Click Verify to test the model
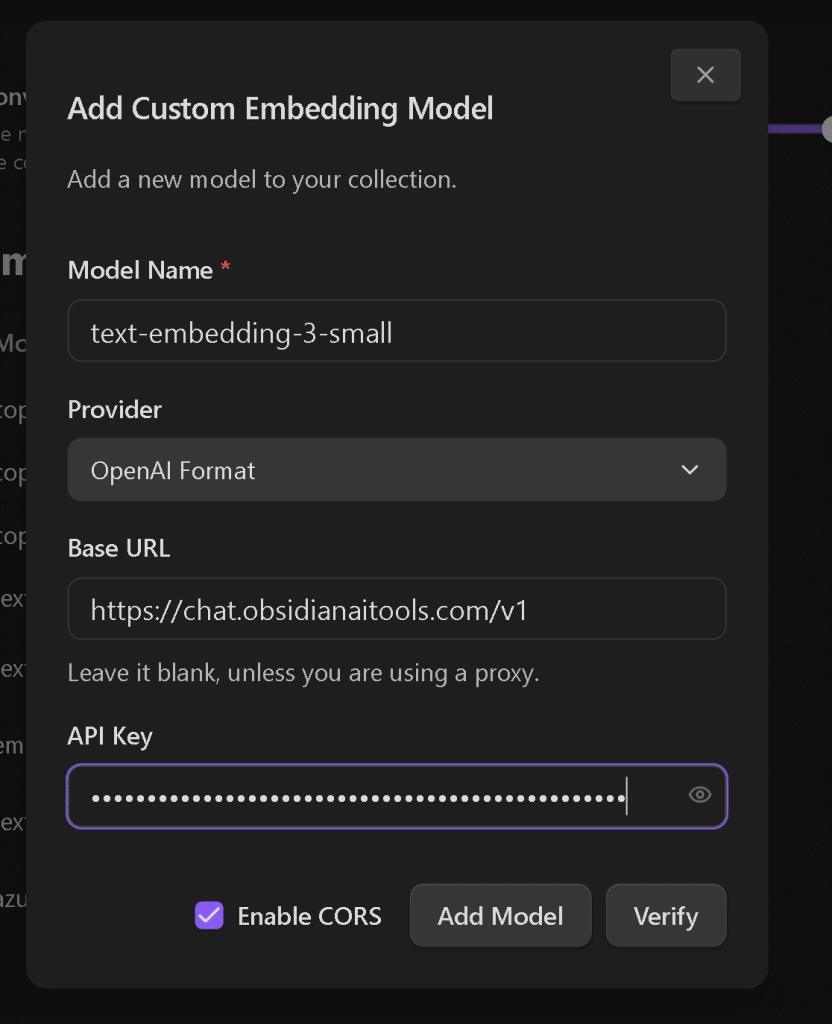The height and width of the screenshot is (1024, 832). click(x=666, y=915)
